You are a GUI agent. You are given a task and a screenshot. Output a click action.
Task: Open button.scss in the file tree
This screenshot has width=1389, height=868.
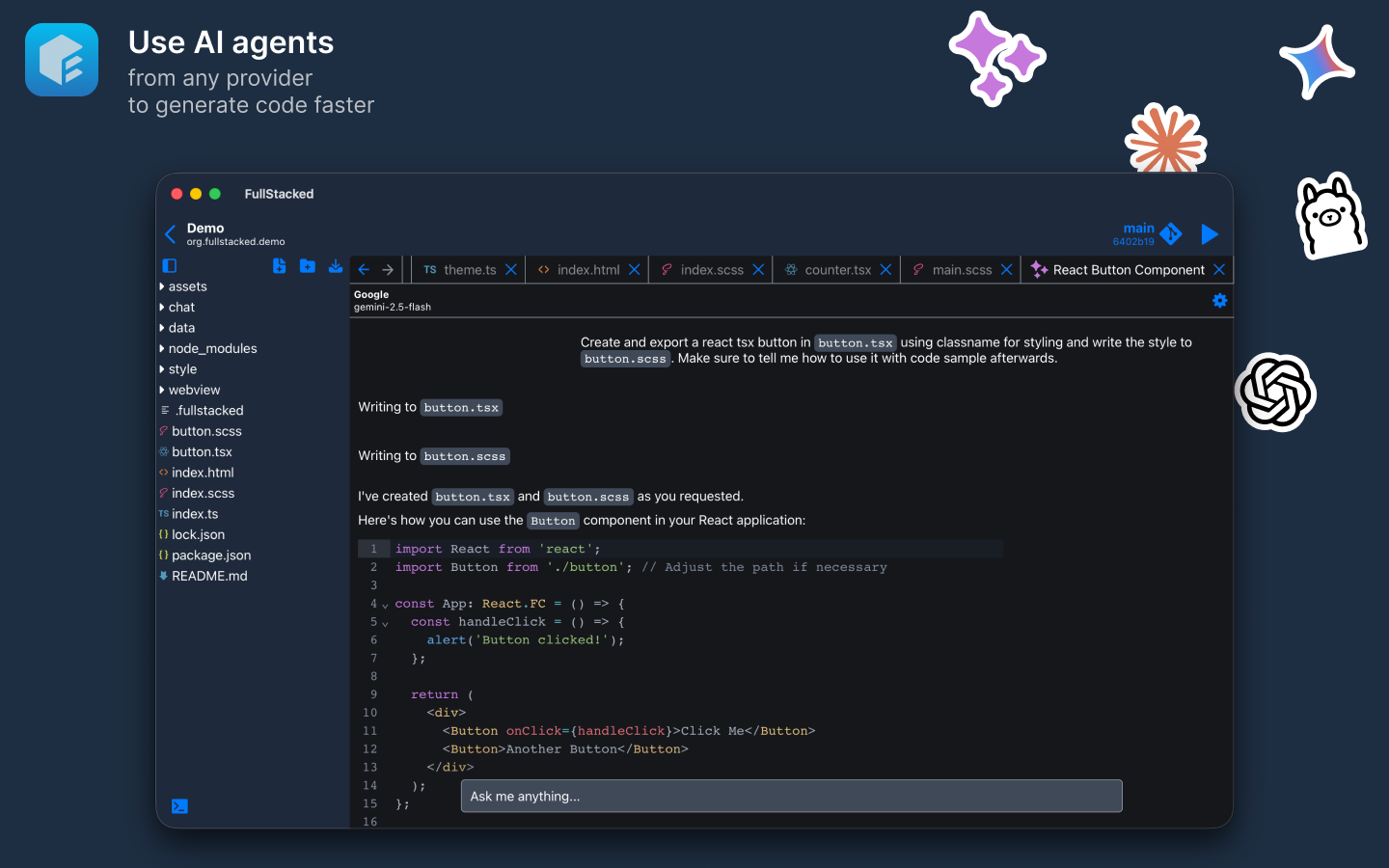[201, 432]
